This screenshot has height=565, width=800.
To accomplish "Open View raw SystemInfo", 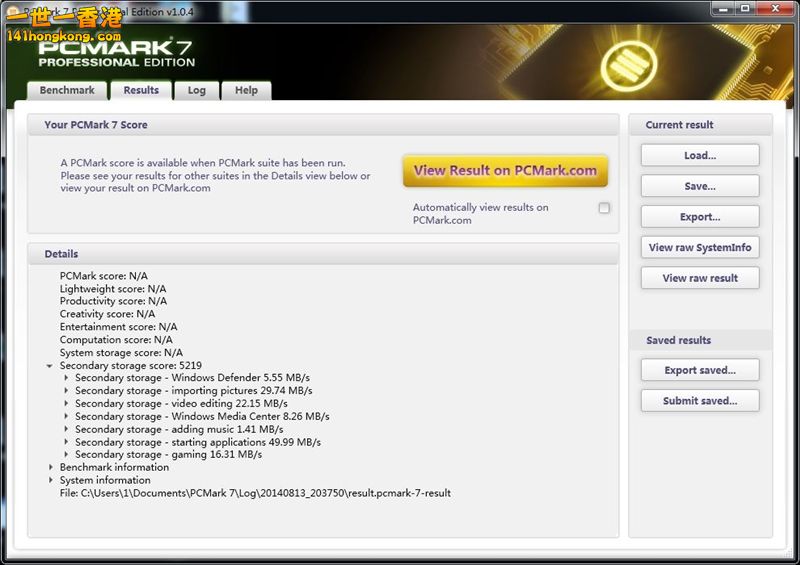I will tap(700, 247).
